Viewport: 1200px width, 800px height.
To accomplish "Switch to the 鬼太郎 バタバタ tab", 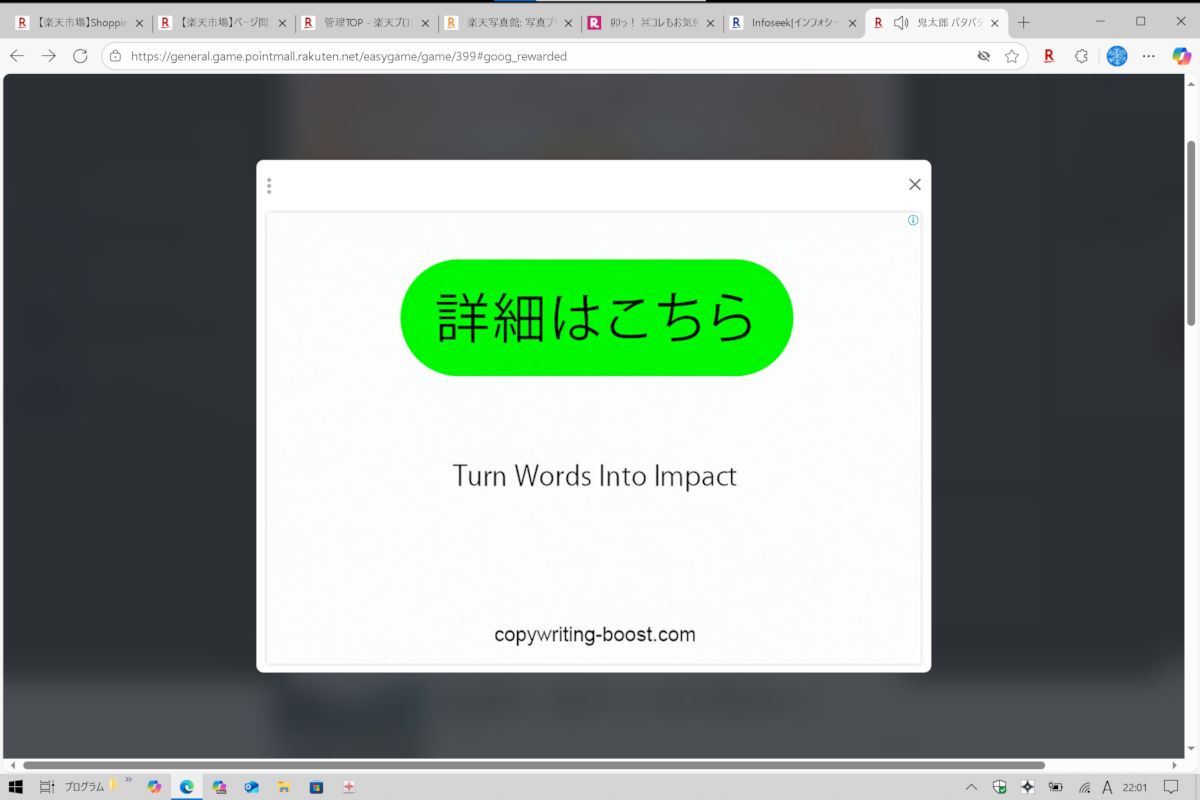I will pos(938,22).
